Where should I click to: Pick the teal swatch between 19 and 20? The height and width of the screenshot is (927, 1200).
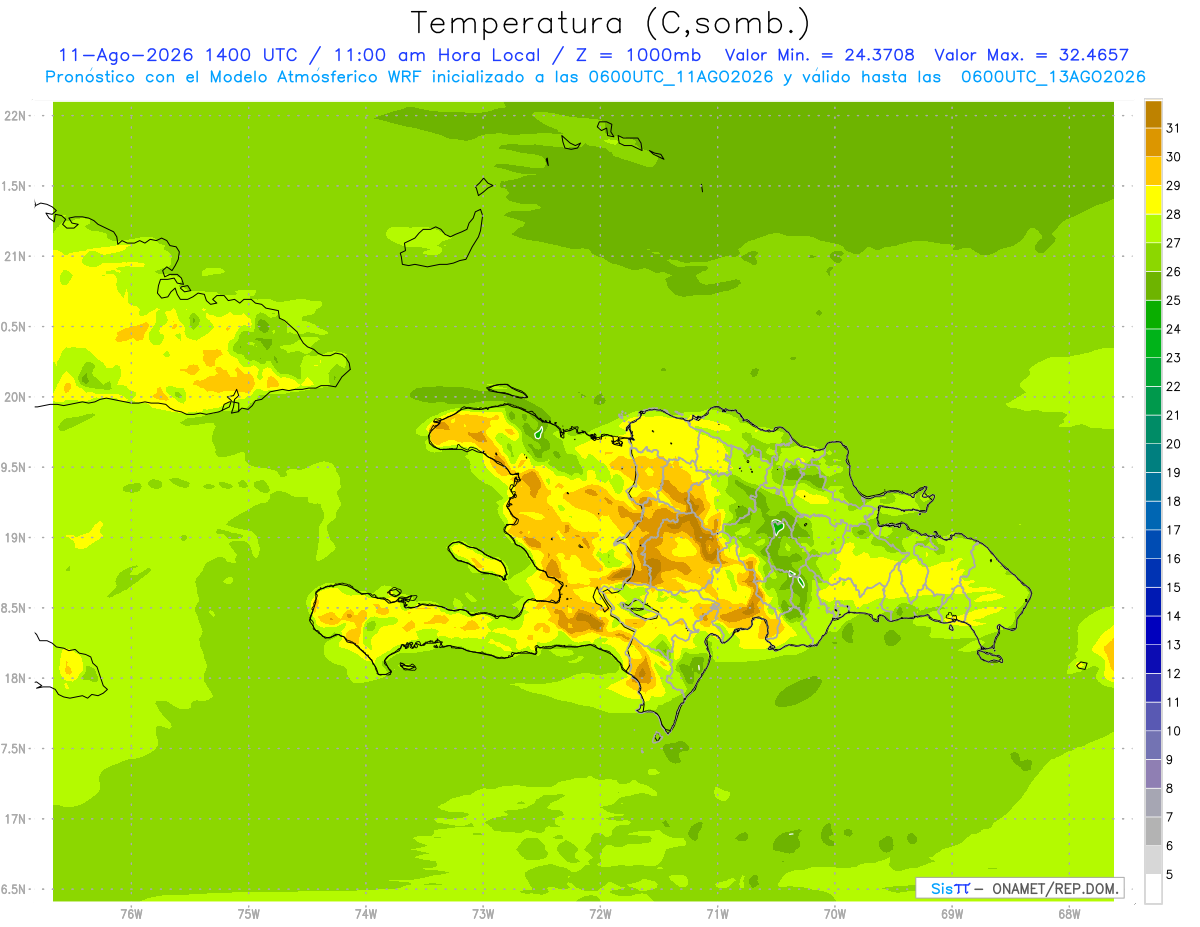click(x=1153, y=458)
